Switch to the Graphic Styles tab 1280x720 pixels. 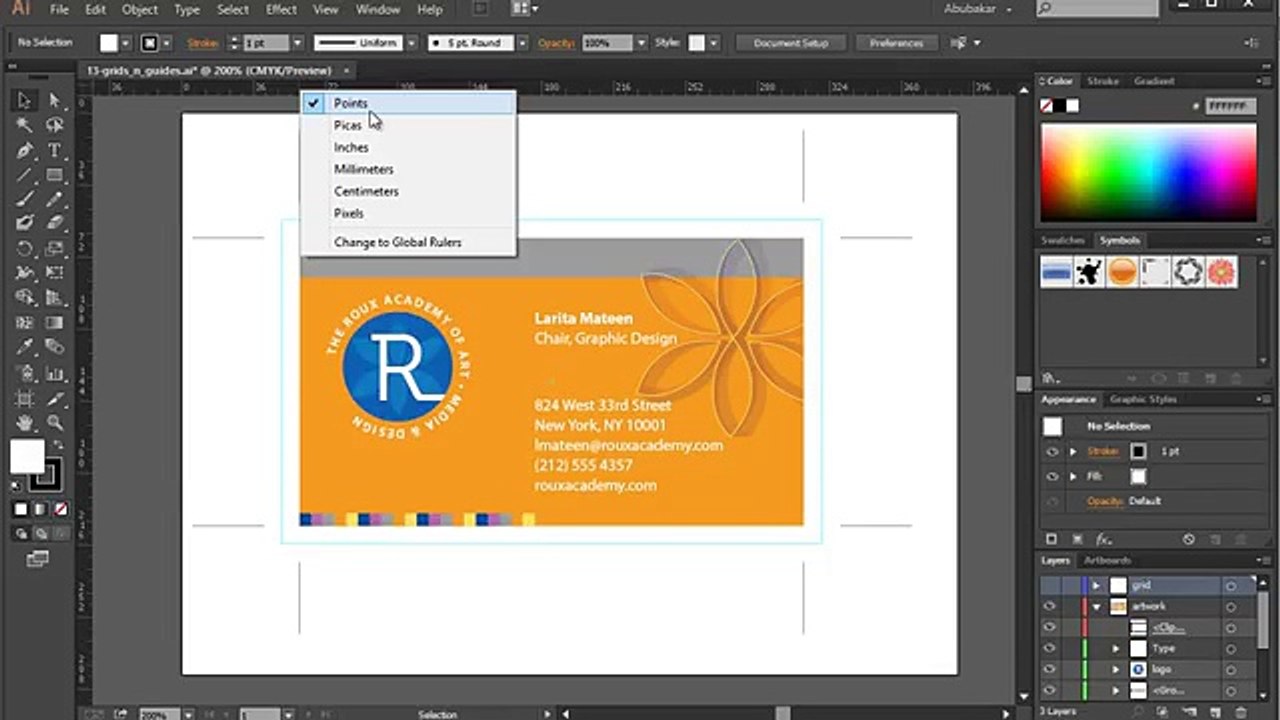click(1143, 399)
